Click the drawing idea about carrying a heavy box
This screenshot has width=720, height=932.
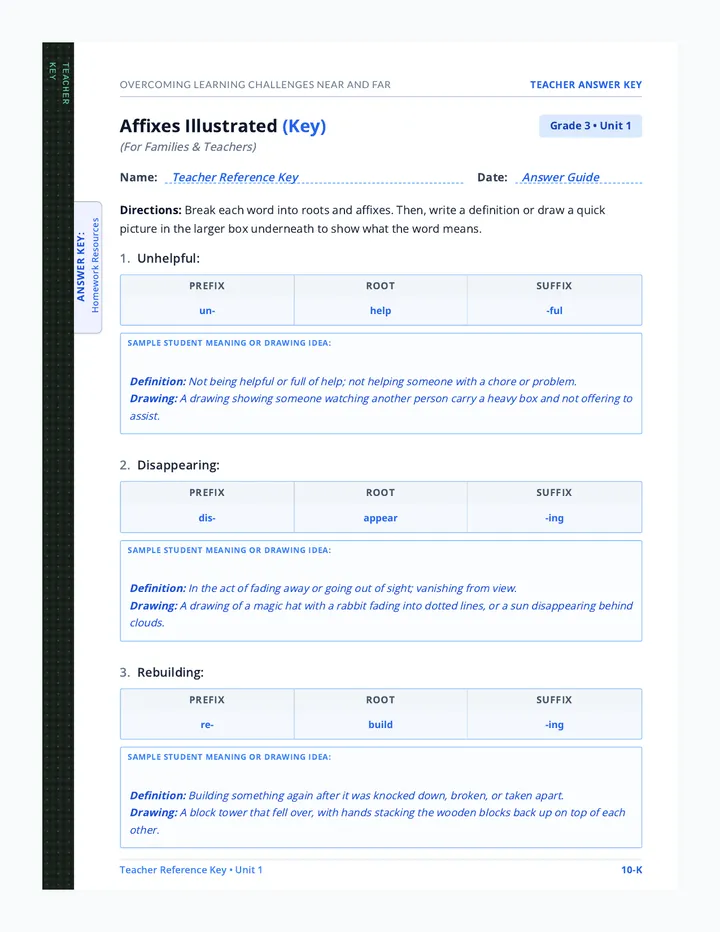[x=381, y=407]
